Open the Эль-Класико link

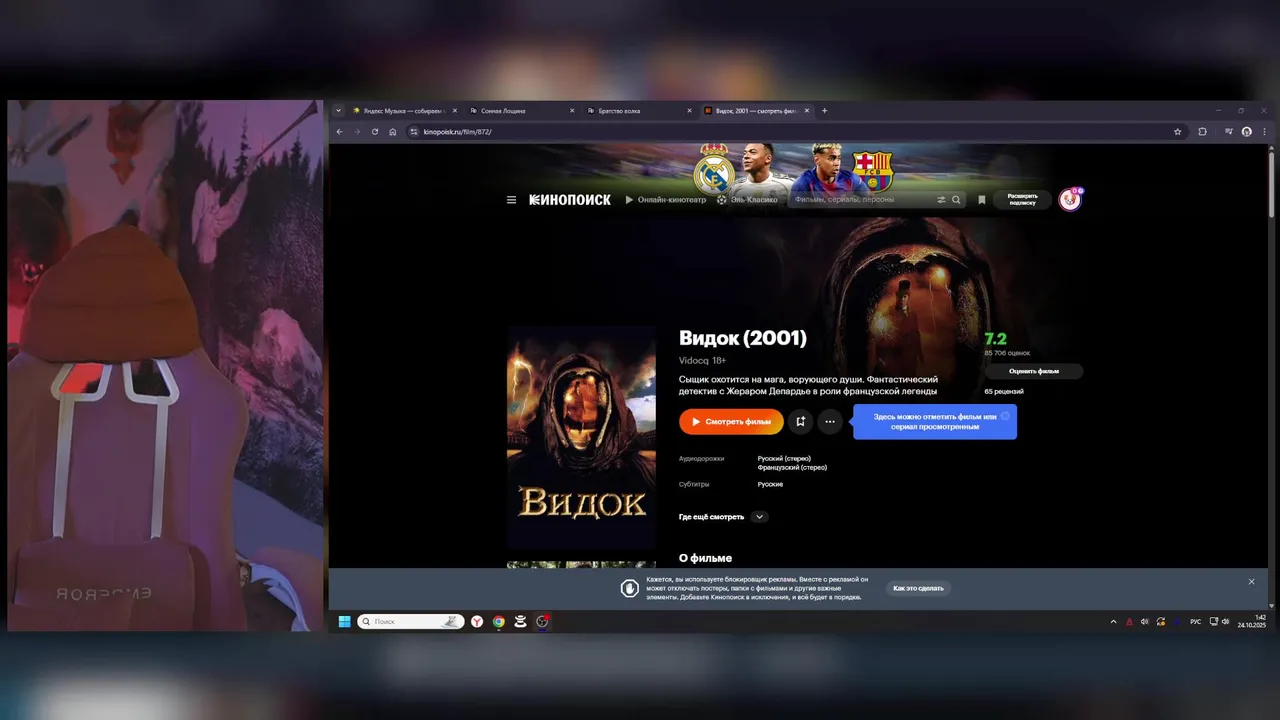746,200
